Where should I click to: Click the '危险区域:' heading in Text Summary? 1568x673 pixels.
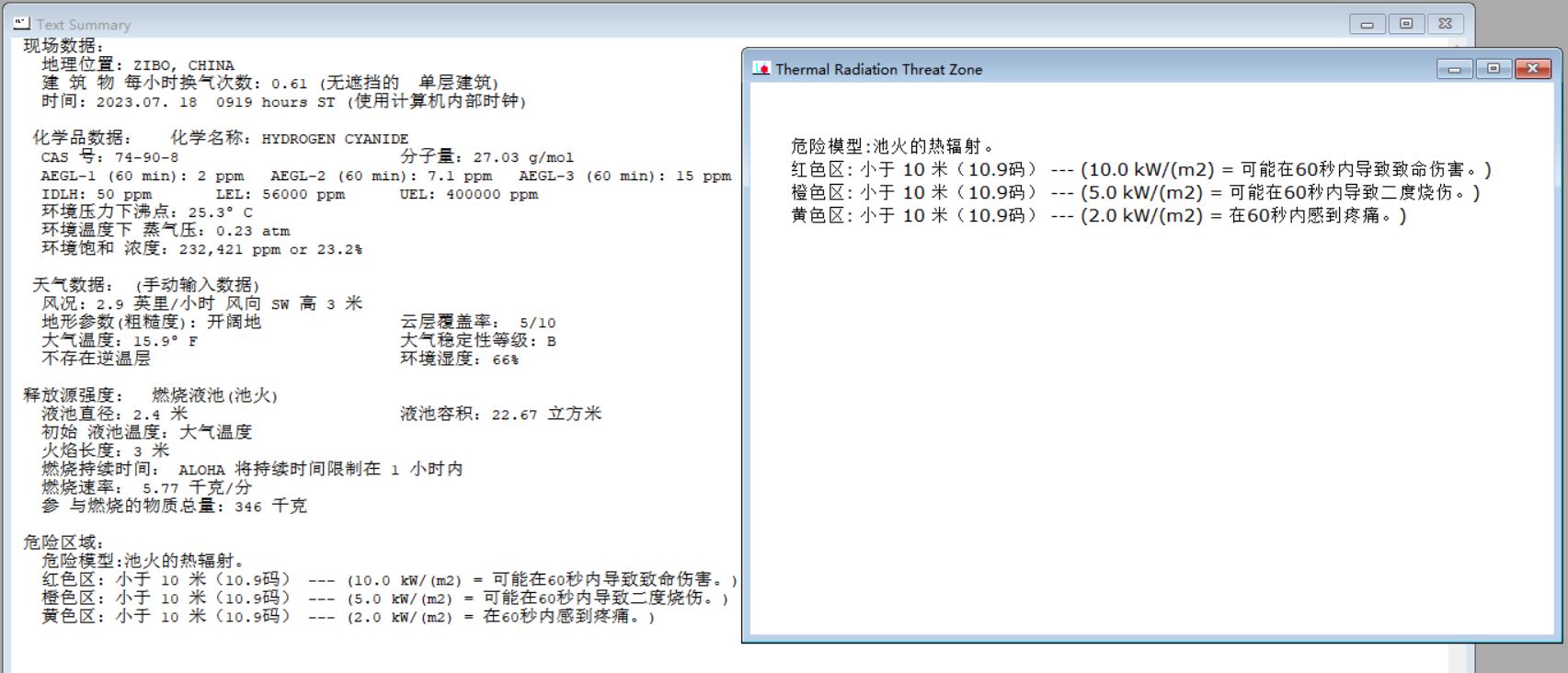pyautogui.click(x=63, y=543)
